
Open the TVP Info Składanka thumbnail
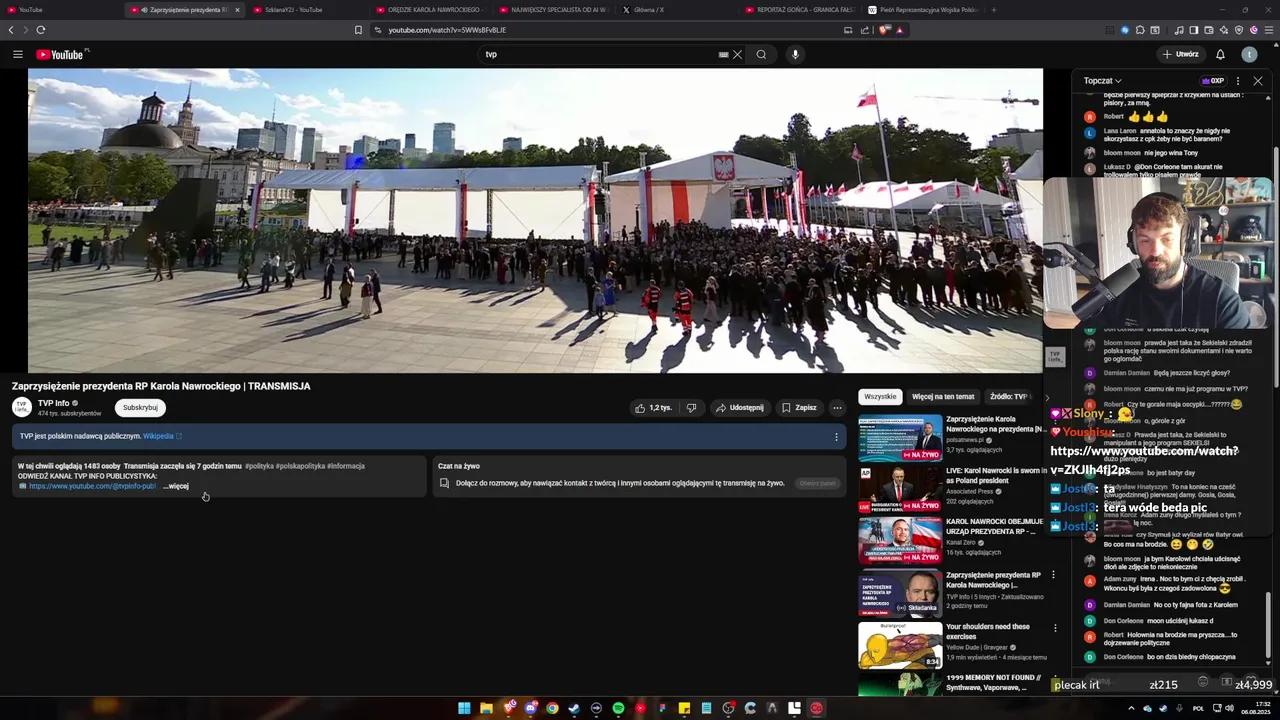(x=900, y=594)
